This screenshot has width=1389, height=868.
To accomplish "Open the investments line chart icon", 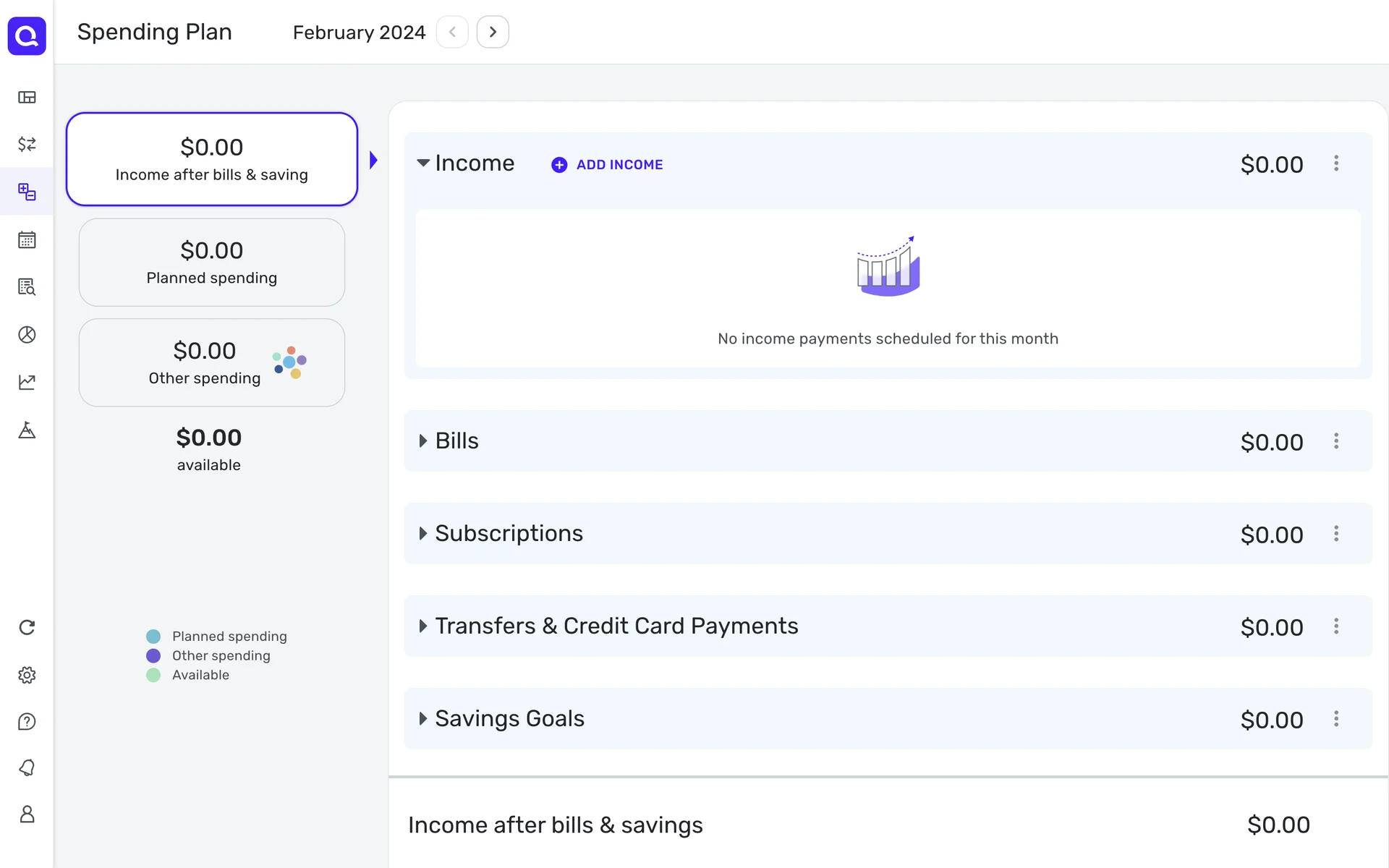I will (27, 382).
